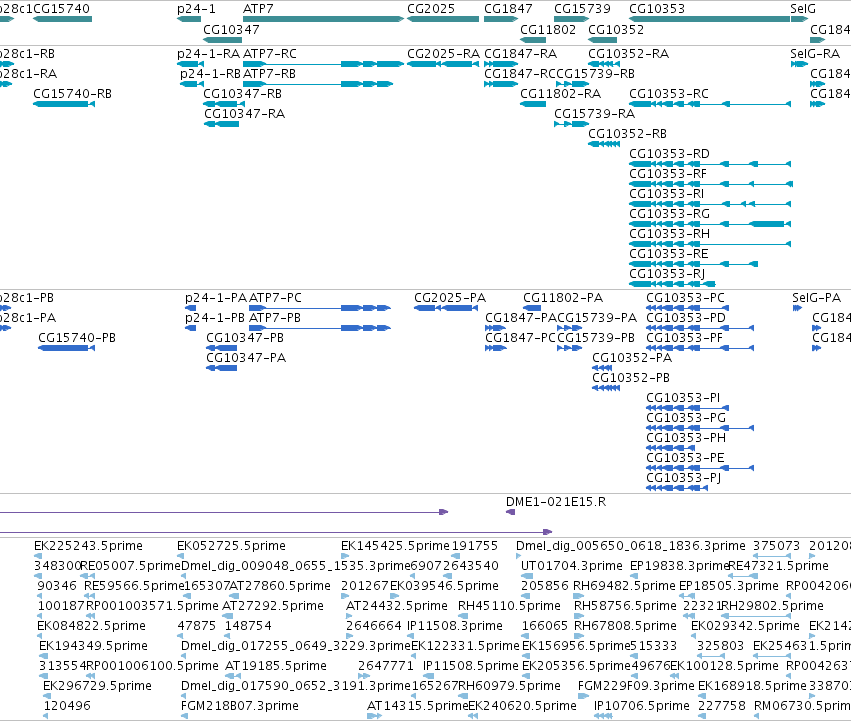Select the CG10353-RD transcript label
The image size is (851, 721).
click(669, 154)
